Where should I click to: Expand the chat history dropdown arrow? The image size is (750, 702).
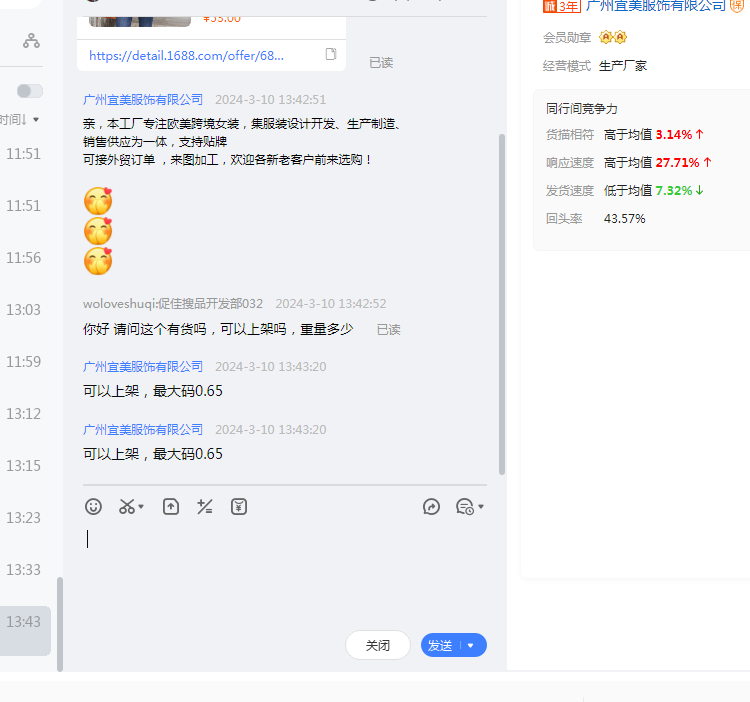pyautogui.click(x=481, y=507)
